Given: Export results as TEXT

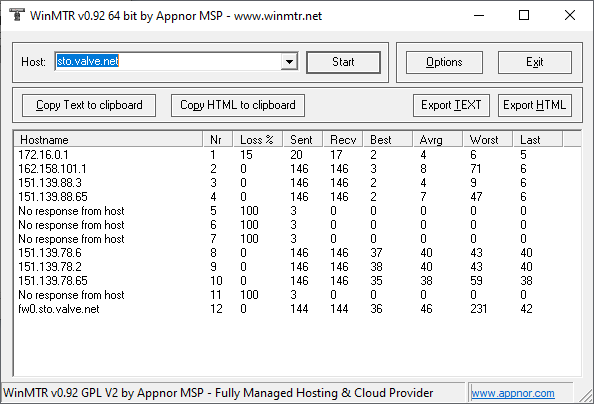Looking at the screenshot, I should 451,105.
